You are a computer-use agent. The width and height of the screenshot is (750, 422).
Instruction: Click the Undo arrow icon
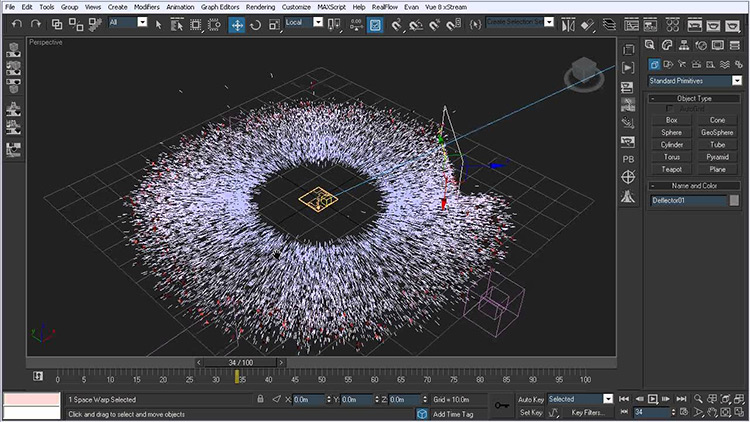pos(17,24)
